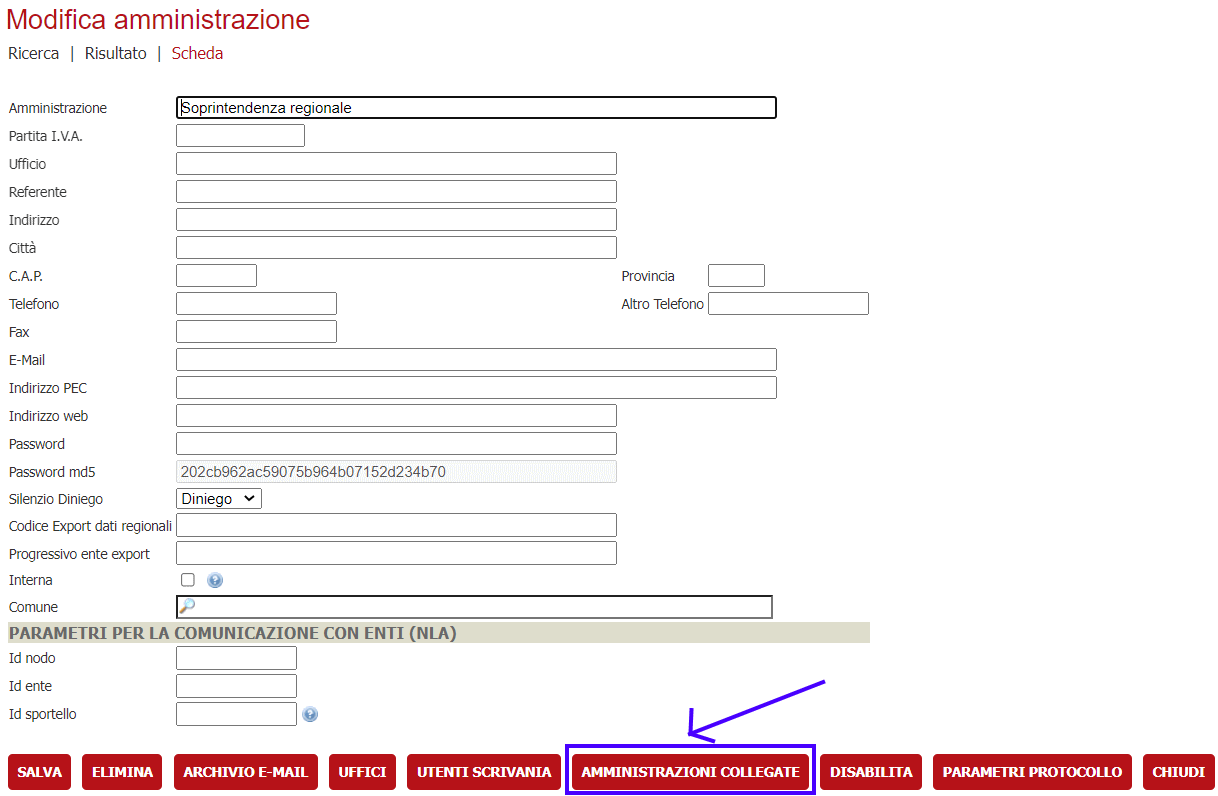Click the UFFICI button

362,771
